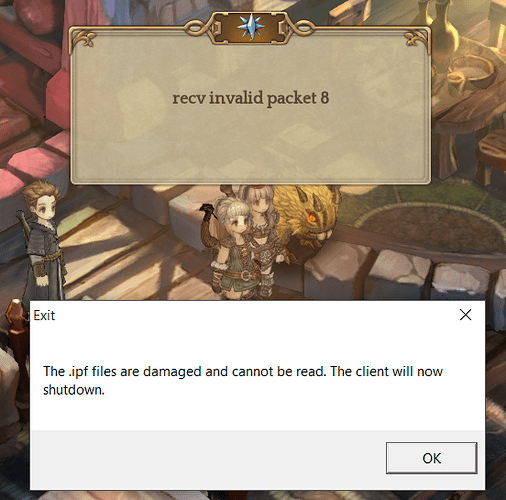Click the white-haired character in the green outfit
The image size is (506, 500).
233,247
